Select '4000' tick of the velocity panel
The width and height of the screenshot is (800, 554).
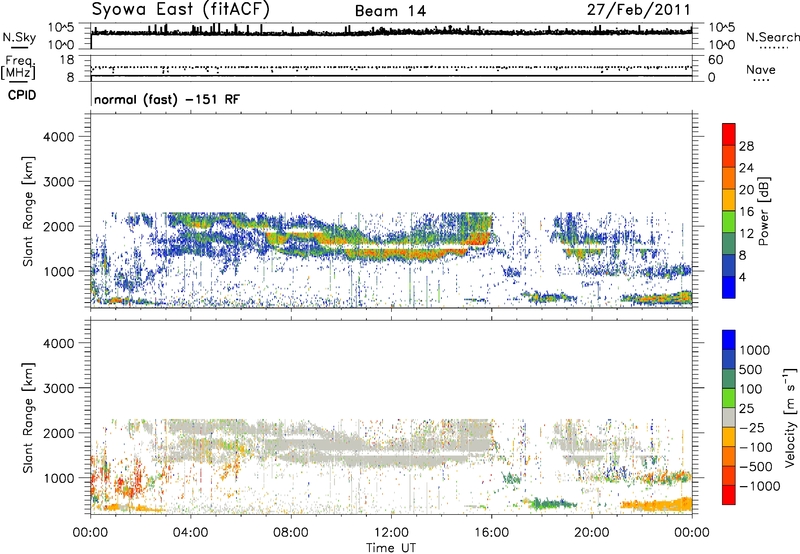[59, 344]
